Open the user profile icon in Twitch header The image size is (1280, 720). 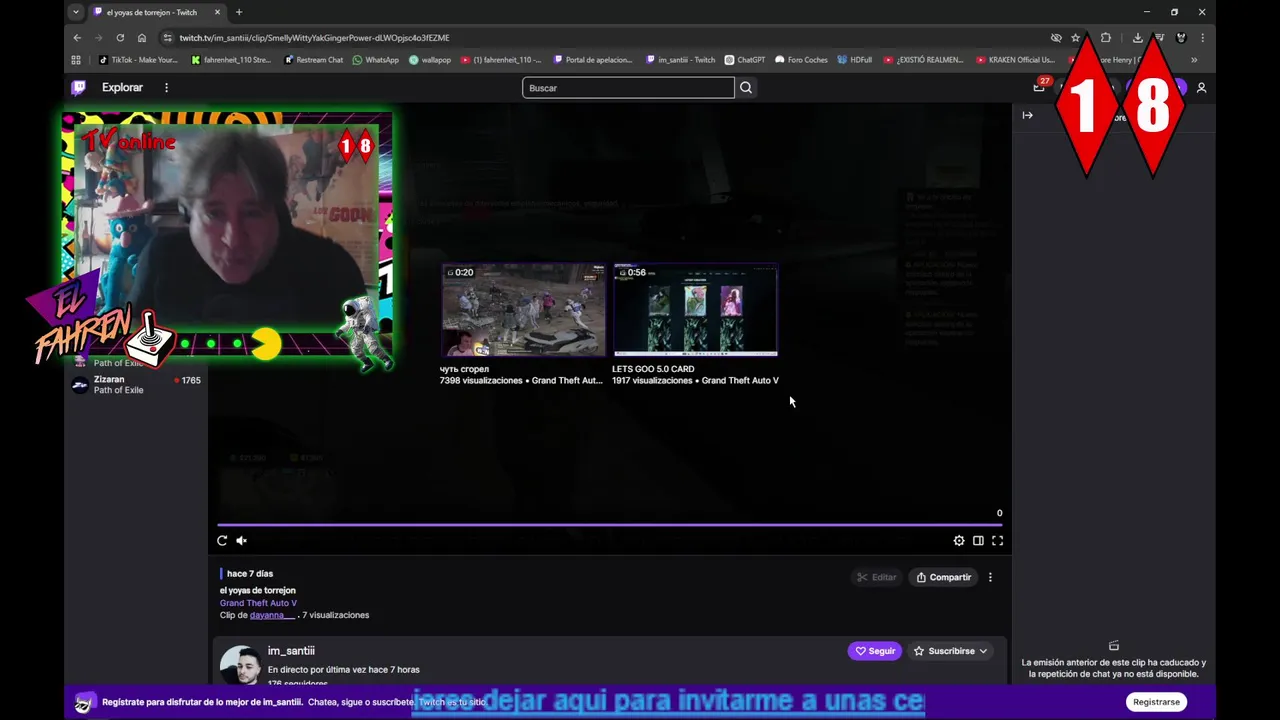pyautogui.click(x=1201, y=88)
